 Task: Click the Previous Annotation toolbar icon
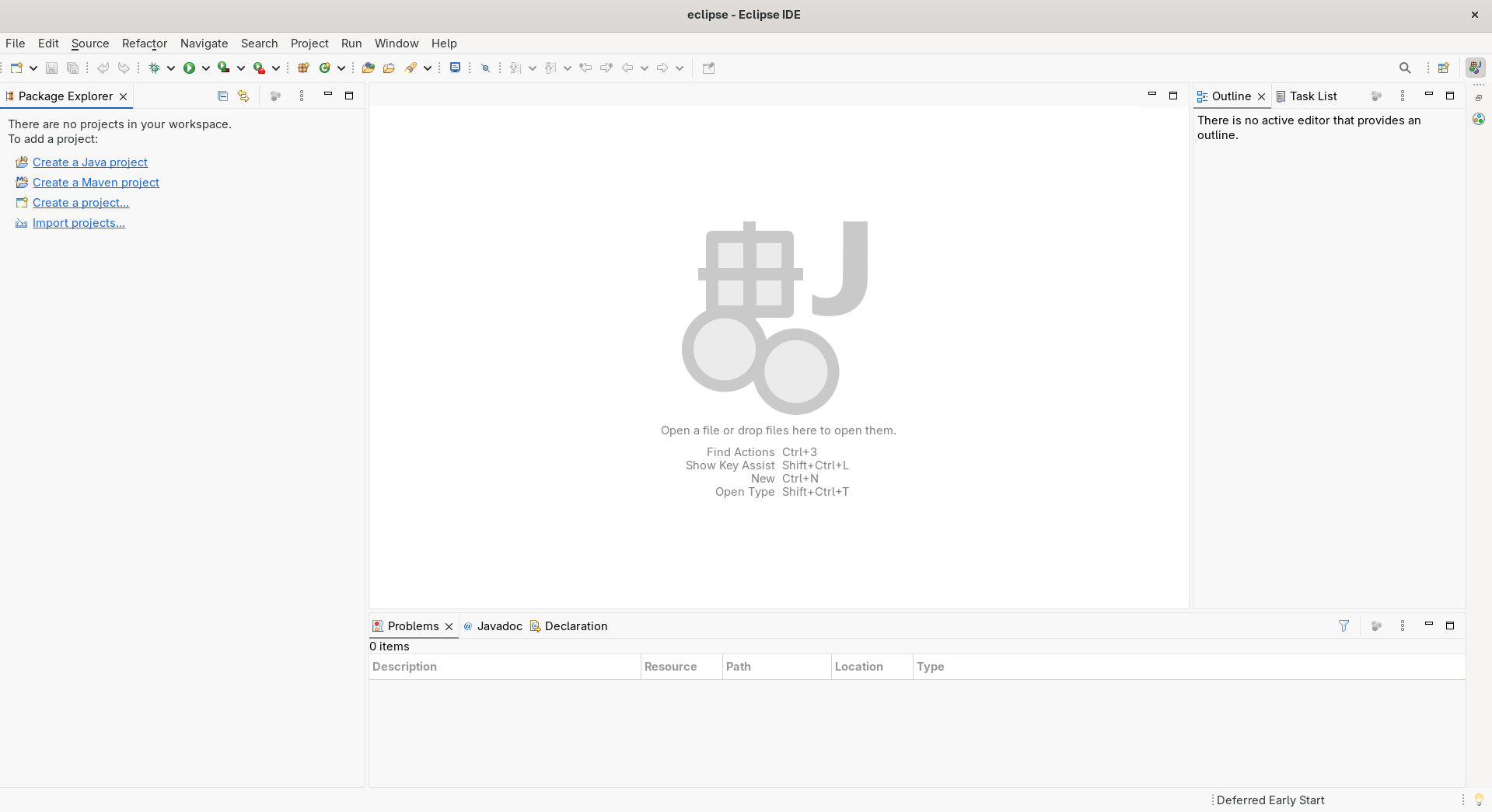coord(550,68)
